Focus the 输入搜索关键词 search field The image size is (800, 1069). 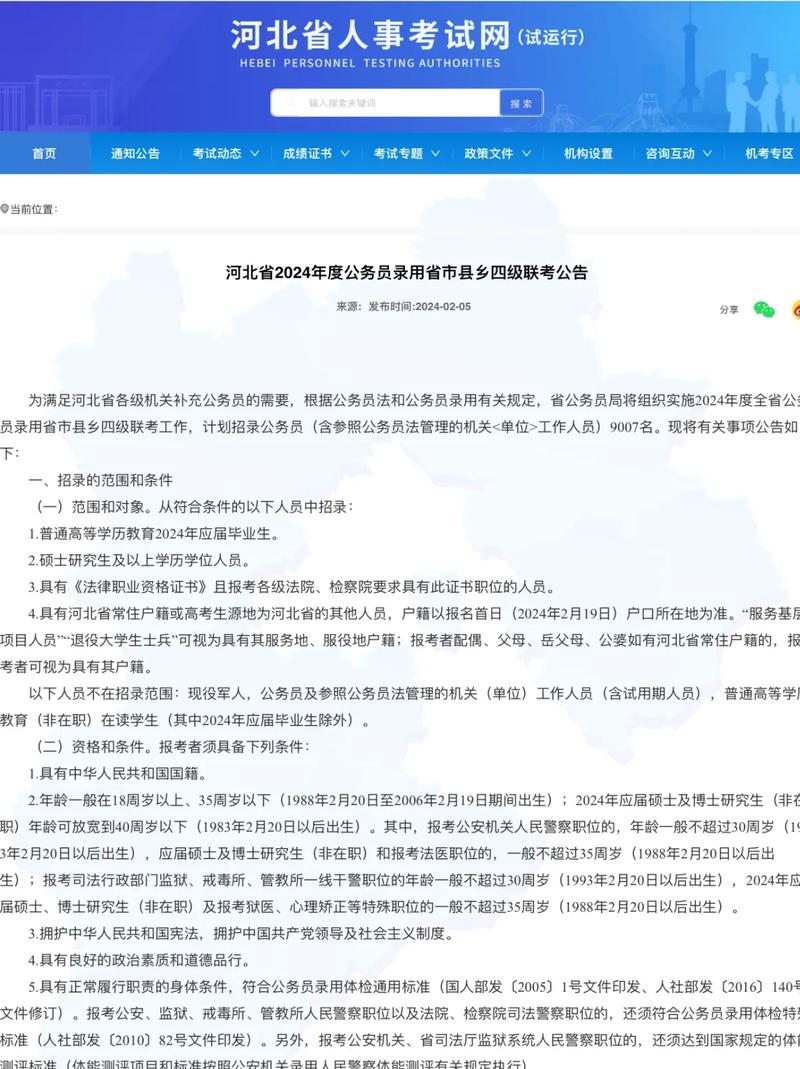(x=385, y=103)
